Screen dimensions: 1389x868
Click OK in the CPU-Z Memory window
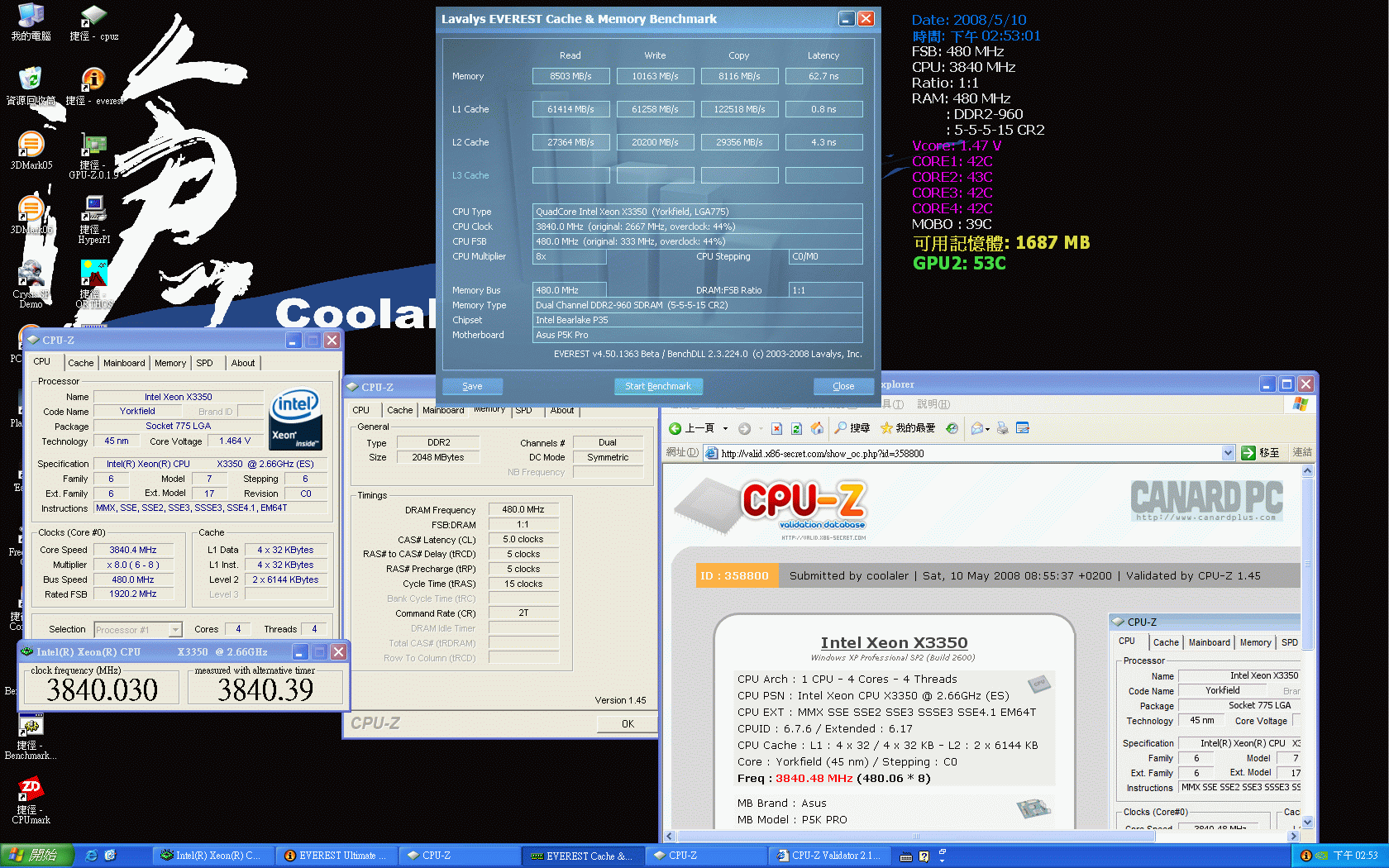pyautogui.click(x=628, y=724)
